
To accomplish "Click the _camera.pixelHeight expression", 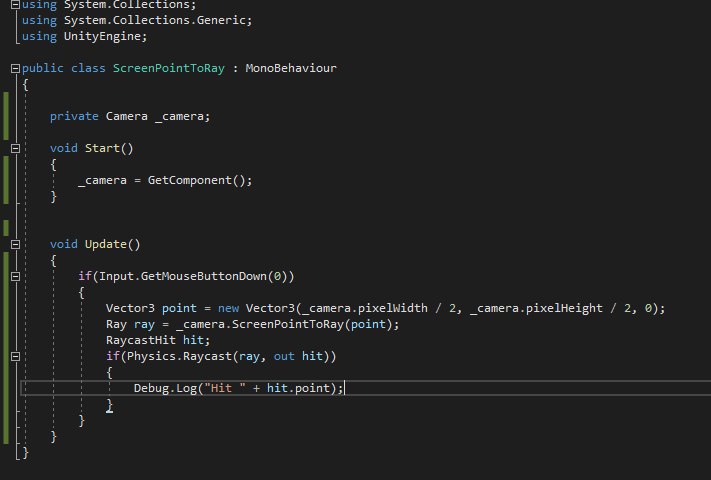I will click(x=536, y=308).
